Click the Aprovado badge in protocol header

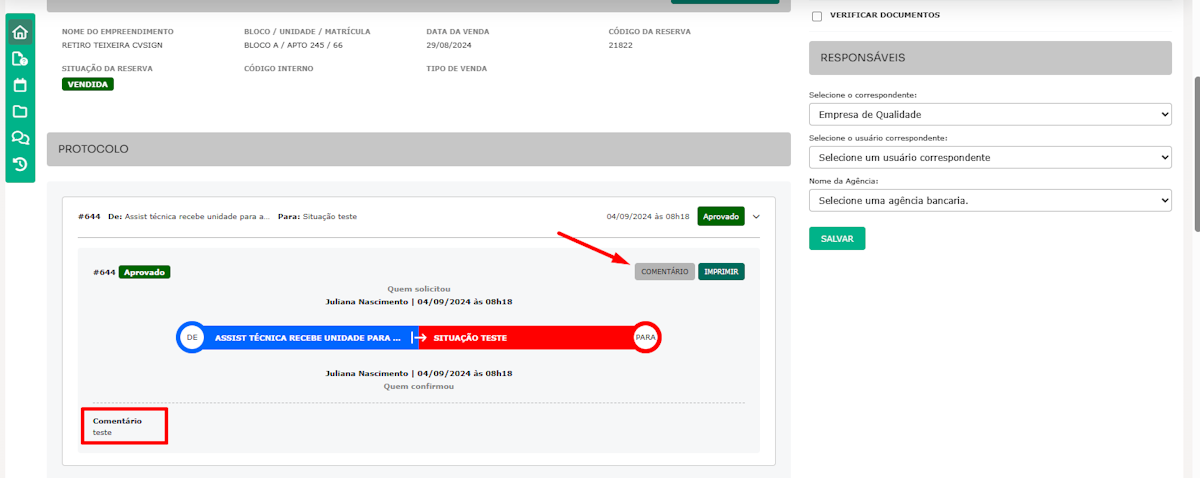(721, 216)
